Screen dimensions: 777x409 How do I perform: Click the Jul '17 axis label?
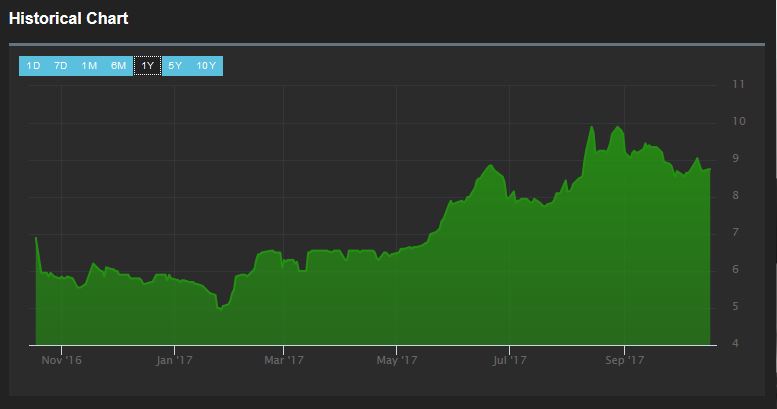(x=509, y=360)
